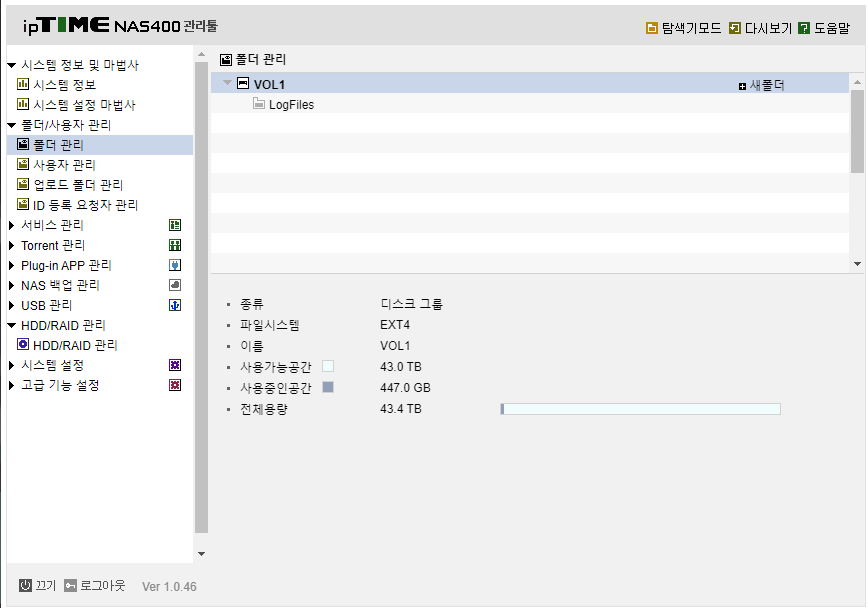Click the 폴더 관리 panel title icon
868x608 pixels.
(x=226, y=60)
